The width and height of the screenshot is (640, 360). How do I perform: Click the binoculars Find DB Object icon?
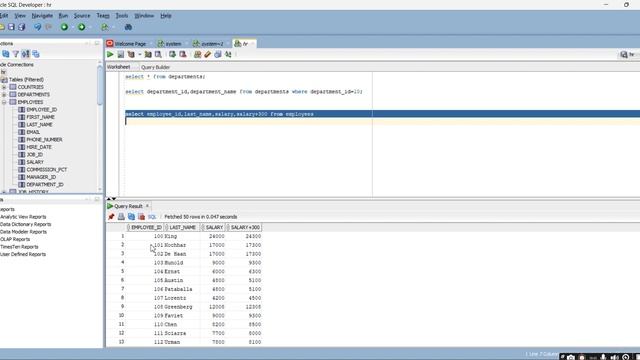pos(128,27)
